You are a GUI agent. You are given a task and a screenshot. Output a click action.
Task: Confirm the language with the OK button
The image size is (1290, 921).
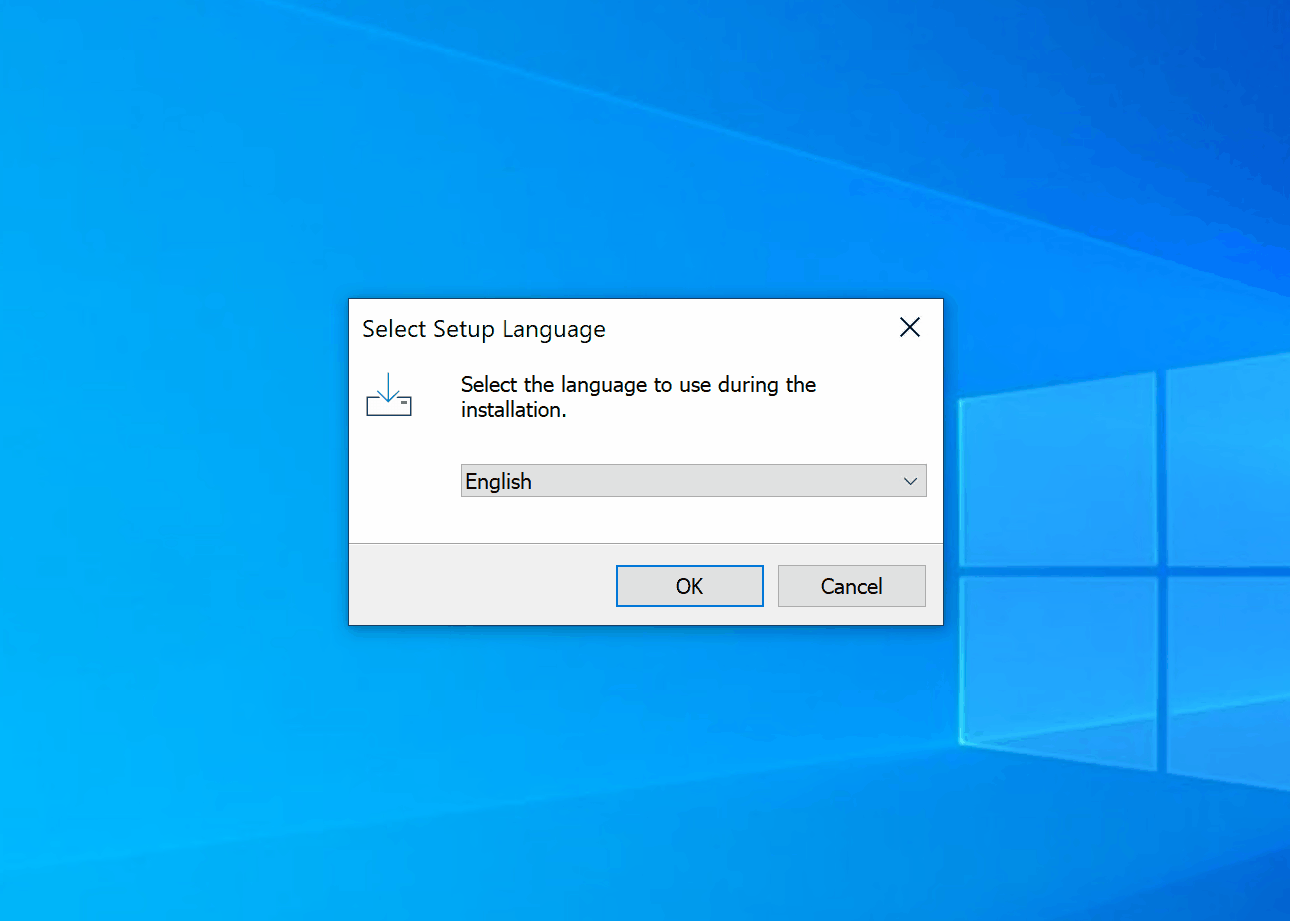pyautogui.click(x=689, y=586)
